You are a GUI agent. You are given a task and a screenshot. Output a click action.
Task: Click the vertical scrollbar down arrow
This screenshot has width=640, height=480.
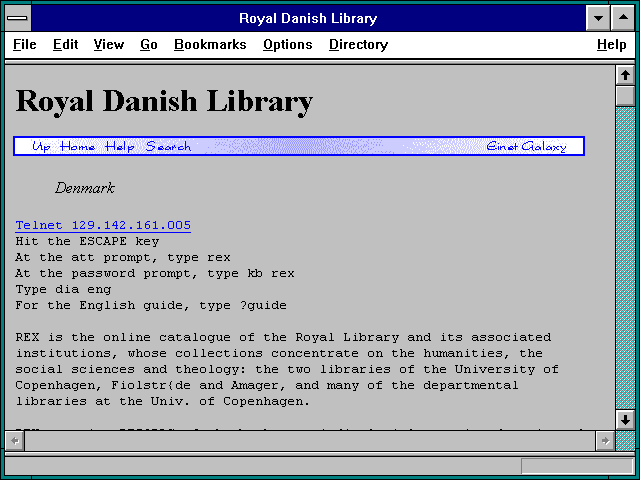(625, 420)
